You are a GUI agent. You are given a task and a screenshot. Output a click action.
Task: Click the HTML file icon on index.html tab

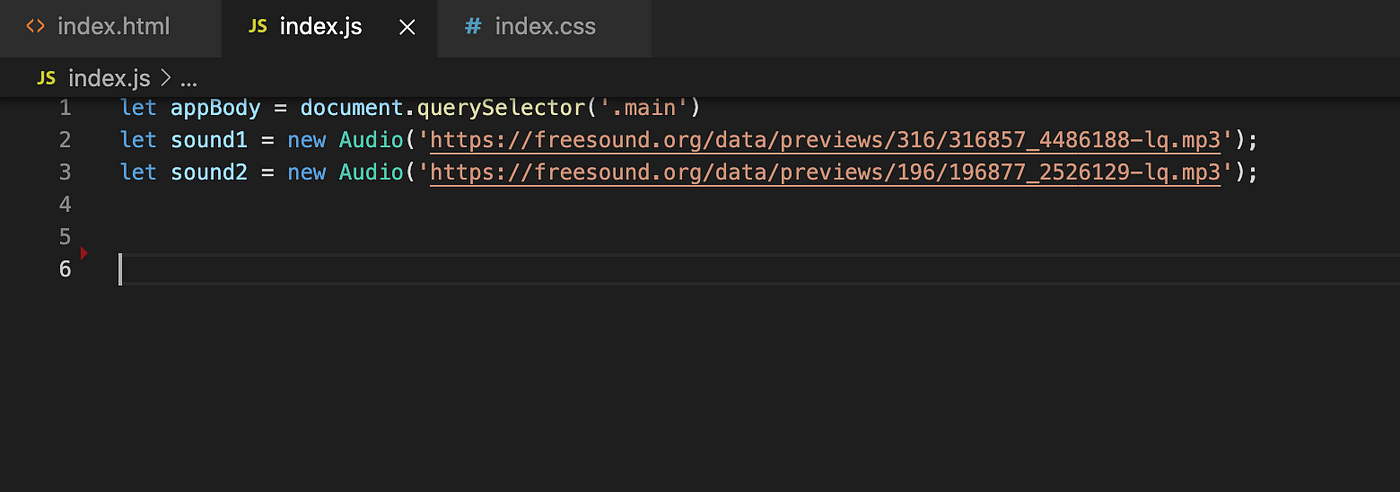[x=35, y=27]
